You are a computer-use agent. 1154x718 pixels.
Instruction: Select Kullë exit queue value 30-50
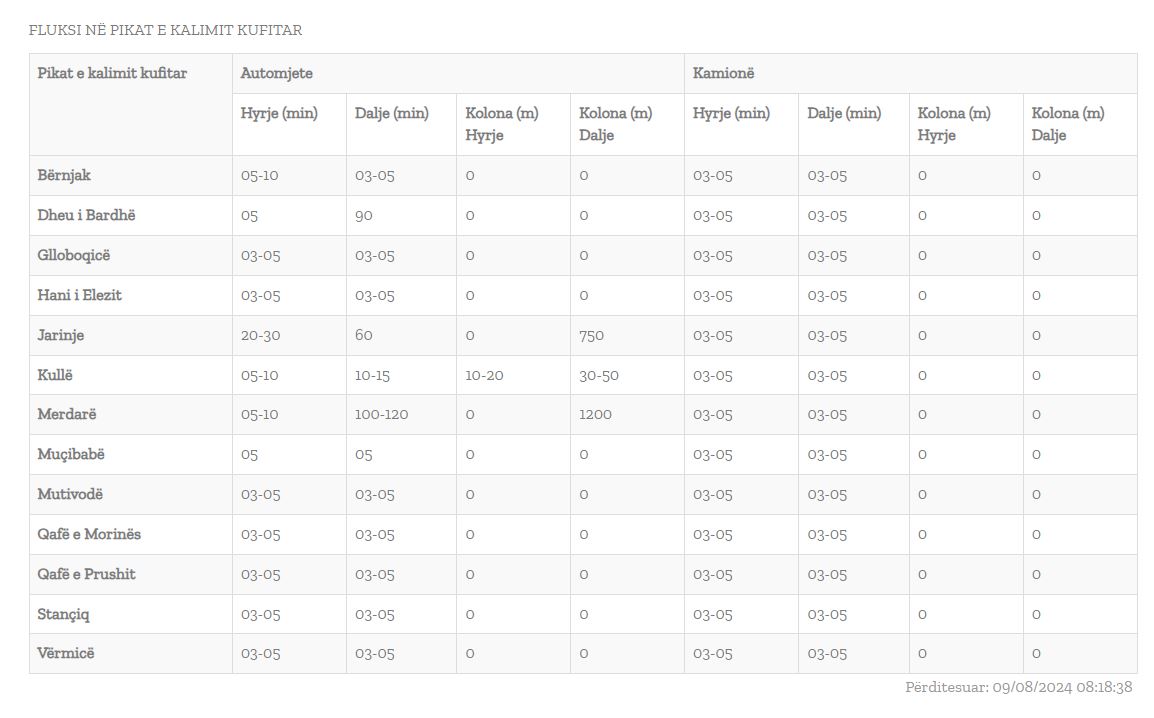pos(598,375)
